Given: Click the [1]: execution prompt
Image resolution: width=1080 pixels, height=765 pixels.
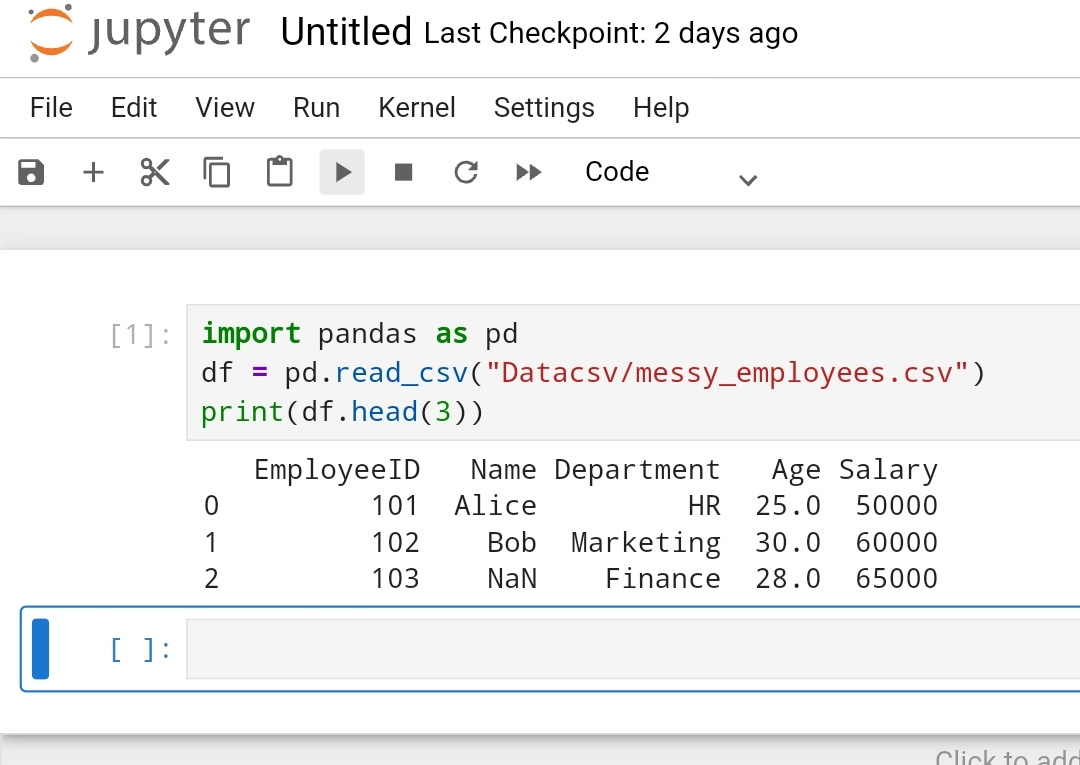Looking at the screenshot, I should click(x=141, y=335).
